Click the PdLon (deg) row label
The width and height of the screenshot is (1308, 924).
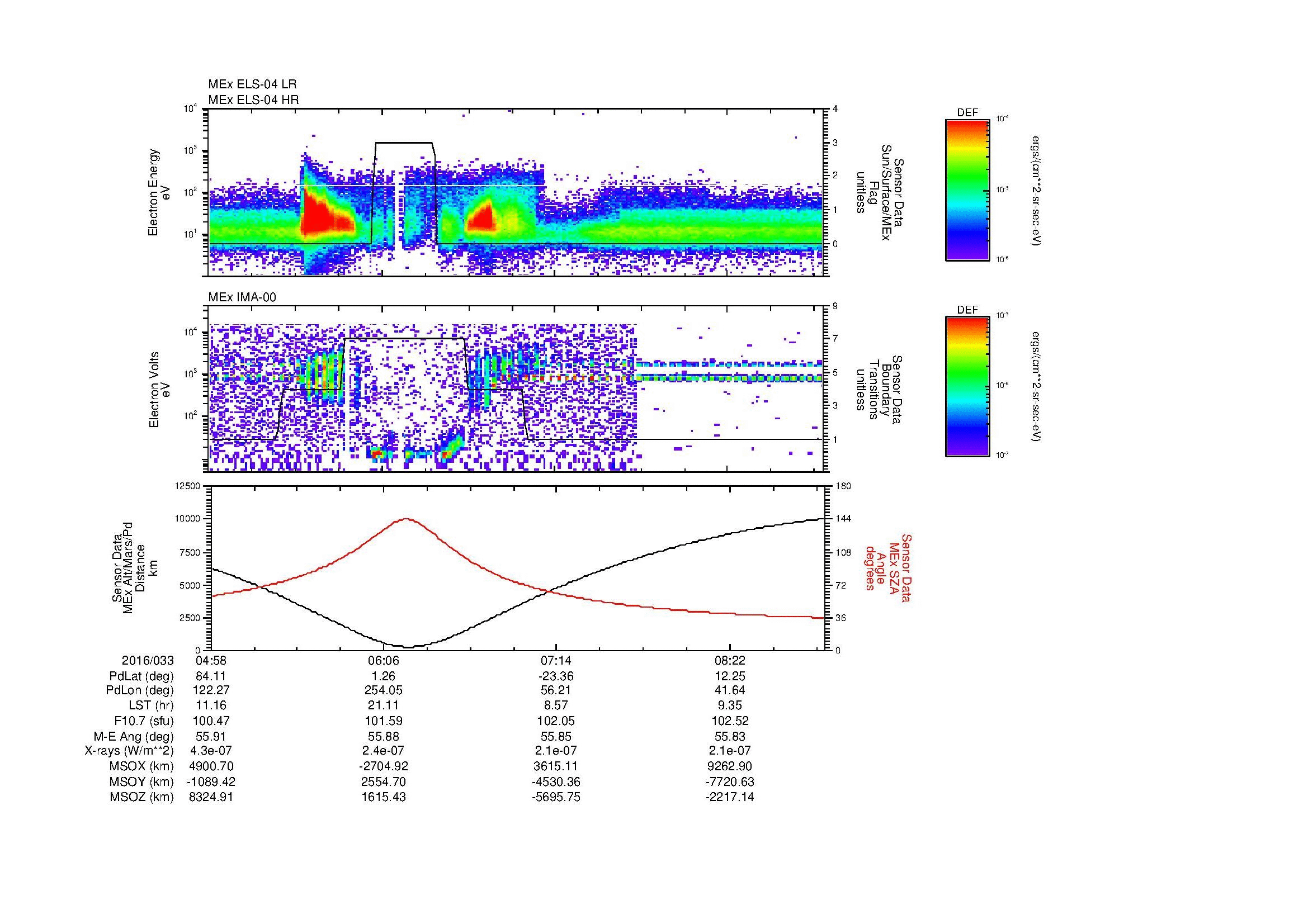tap(140, 690)
